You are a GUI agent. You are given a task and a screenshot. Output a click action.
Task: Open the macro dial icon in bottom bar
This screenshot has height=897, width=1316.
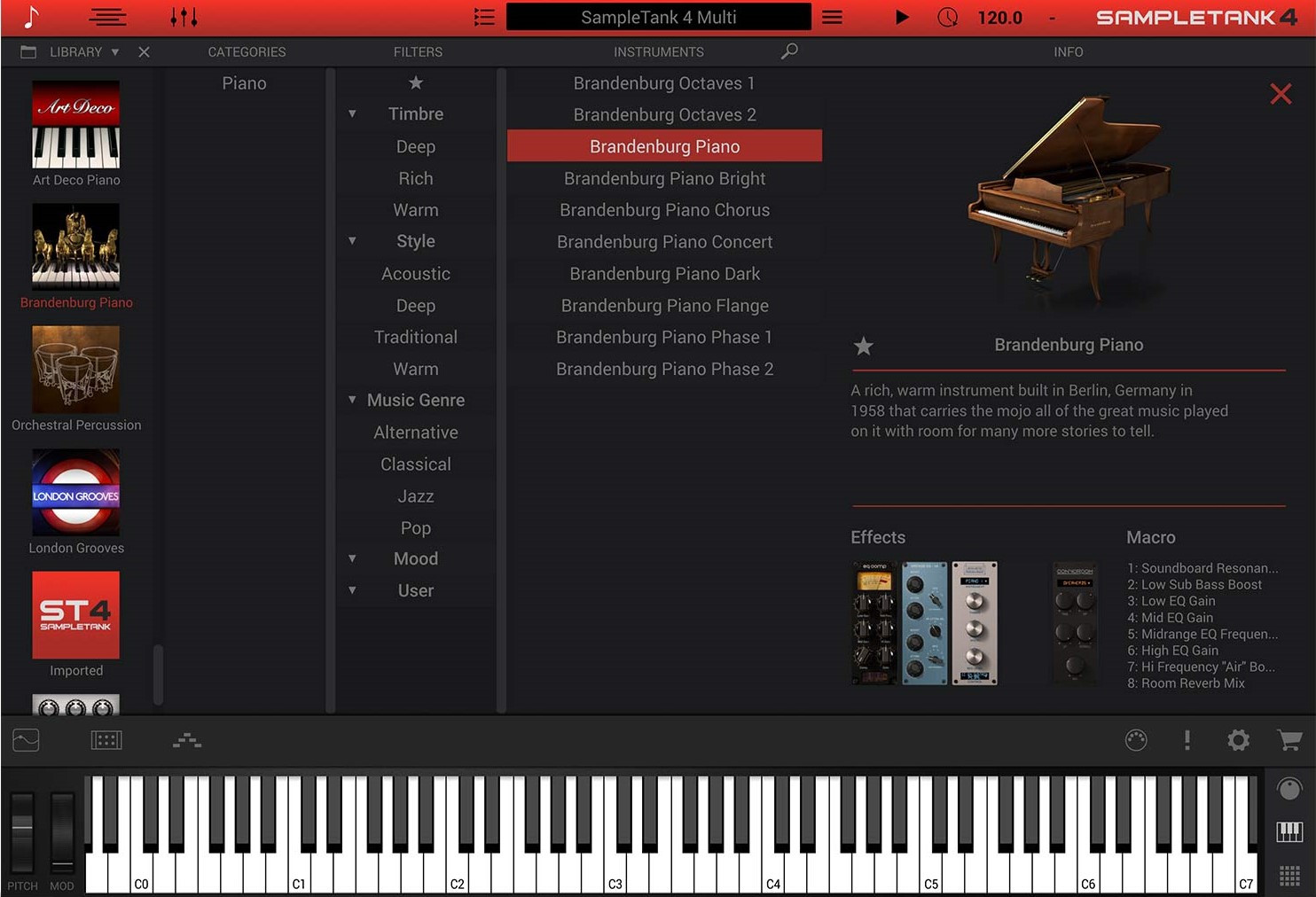pyautogui.click(x=1136, y=740)
